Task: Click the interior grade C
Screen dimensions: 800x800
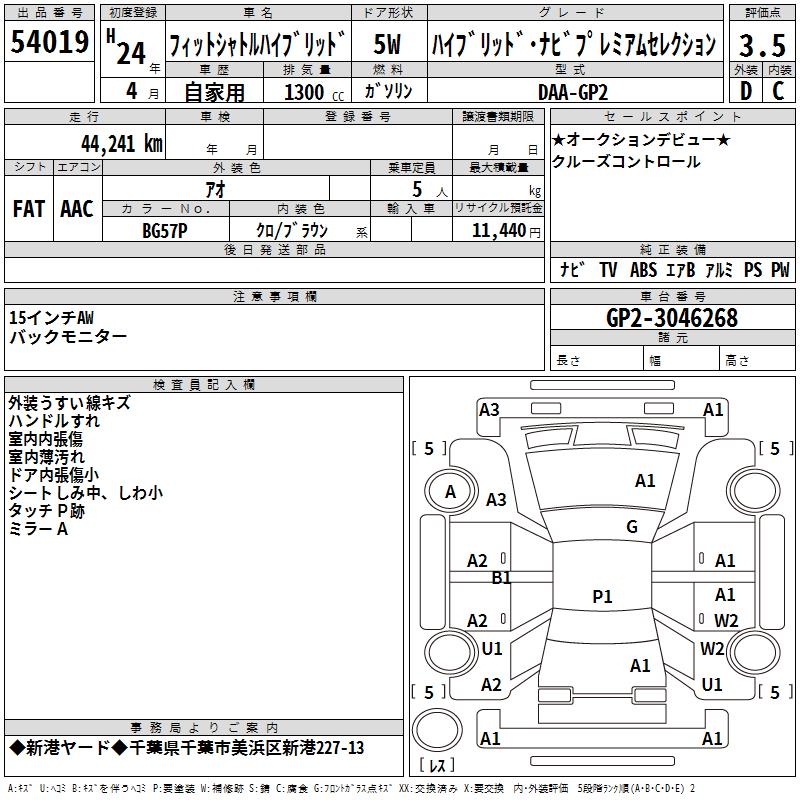Action: [777, 91]
